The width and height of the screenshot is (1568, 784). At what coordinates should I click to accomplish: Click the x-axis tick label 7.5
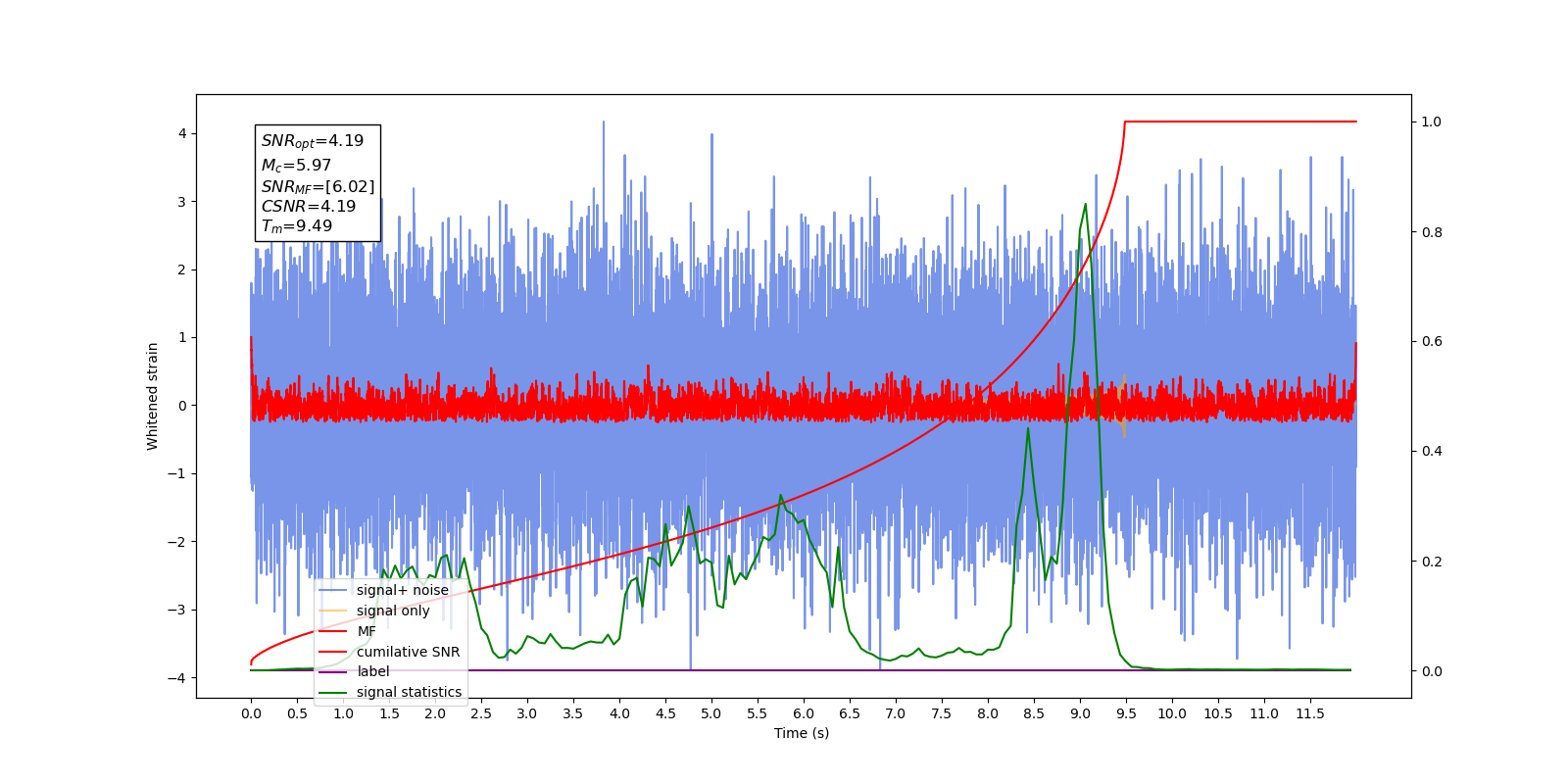tap(942, 713)
